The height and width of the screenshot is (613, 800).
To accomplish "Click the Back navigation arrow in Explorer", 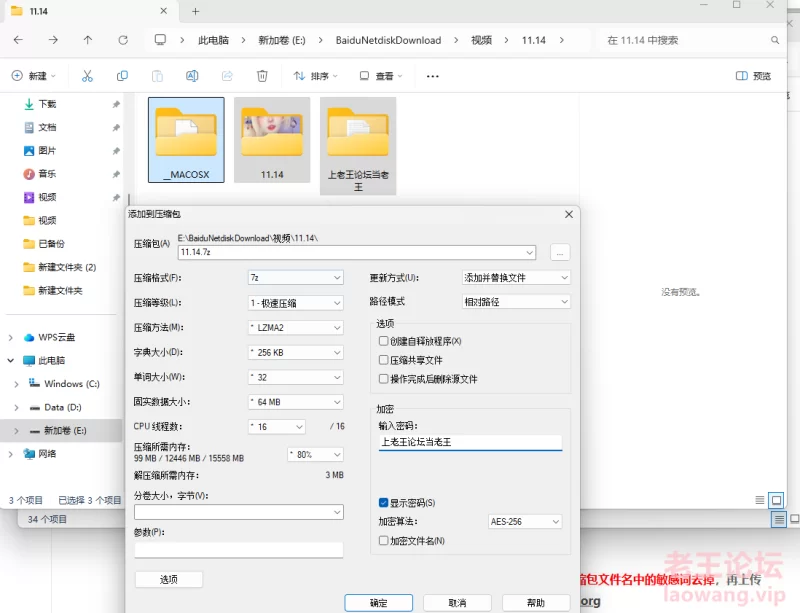I will pos(18,40).
